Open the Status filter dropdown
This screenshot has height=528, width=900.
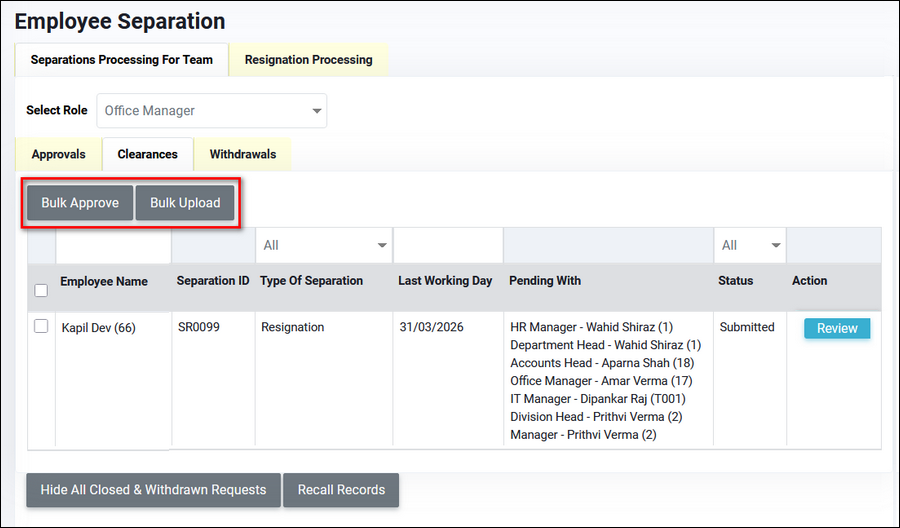pyautogui.click(x=750, y=245)
